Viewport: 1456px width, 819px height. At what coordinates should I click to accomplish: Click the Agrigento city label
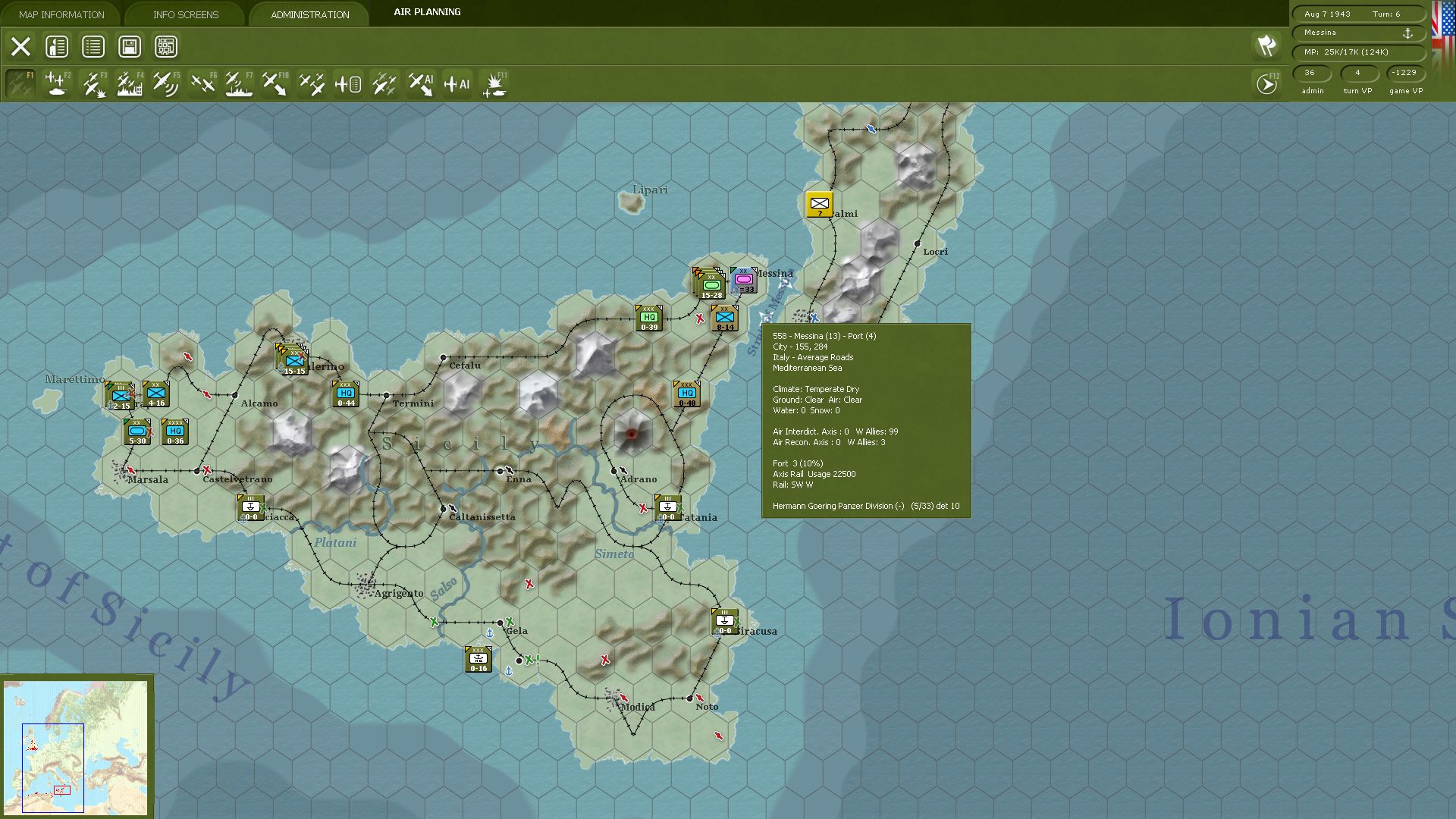click(x=399, y=593)
